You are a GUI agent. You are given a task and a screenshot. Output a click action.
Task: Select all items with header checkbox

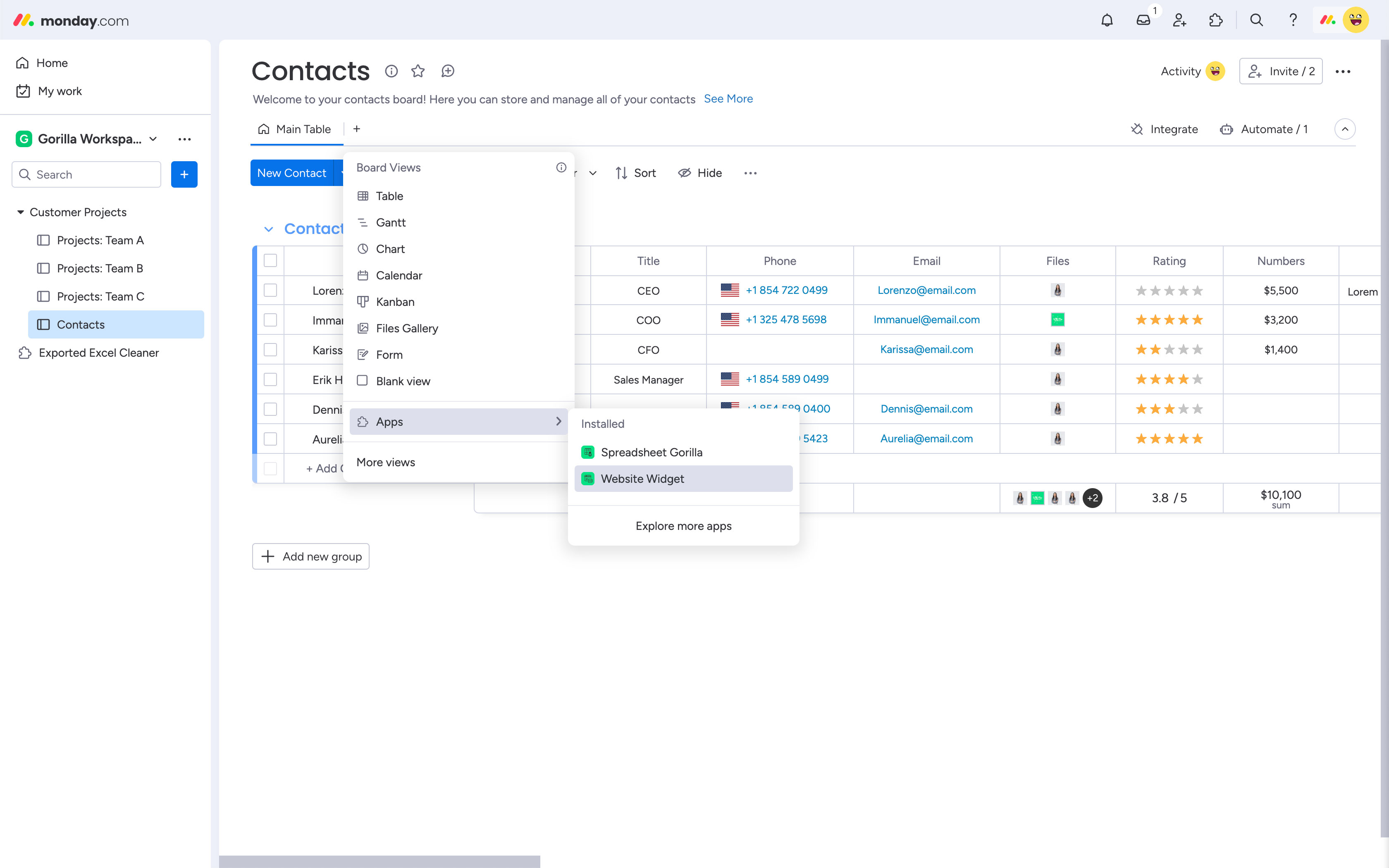click(x=270, y=261)
